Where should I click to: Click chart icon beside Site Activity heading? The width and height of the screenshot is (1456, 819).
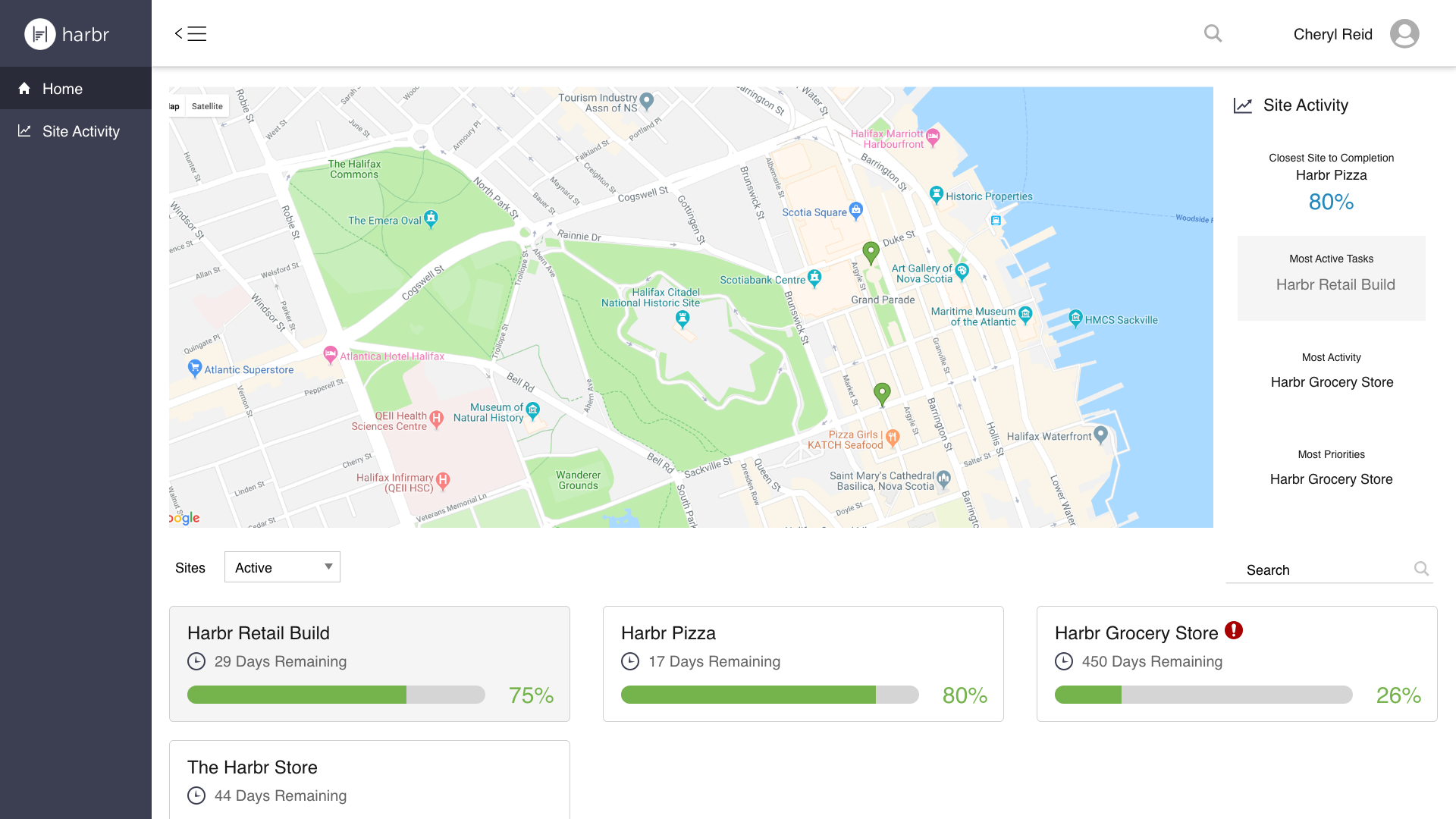[x=1243, y=105]
